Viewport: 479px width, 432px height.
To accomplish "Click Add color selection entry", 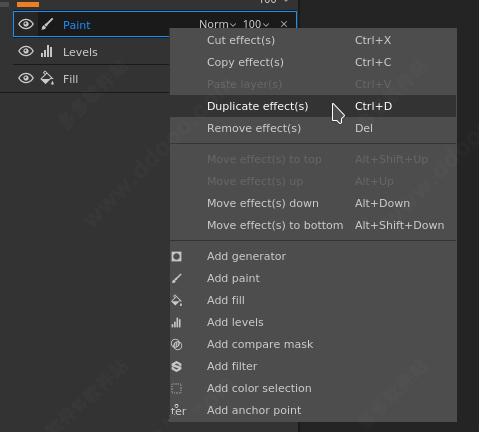I will pos(313,388).
